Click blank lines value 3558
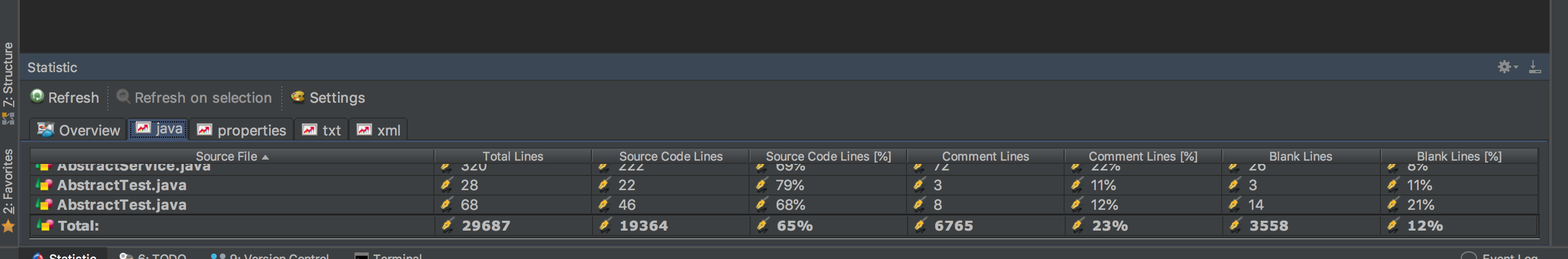The height and width of the screenshot is (259, 1568). click(1269, 226)
